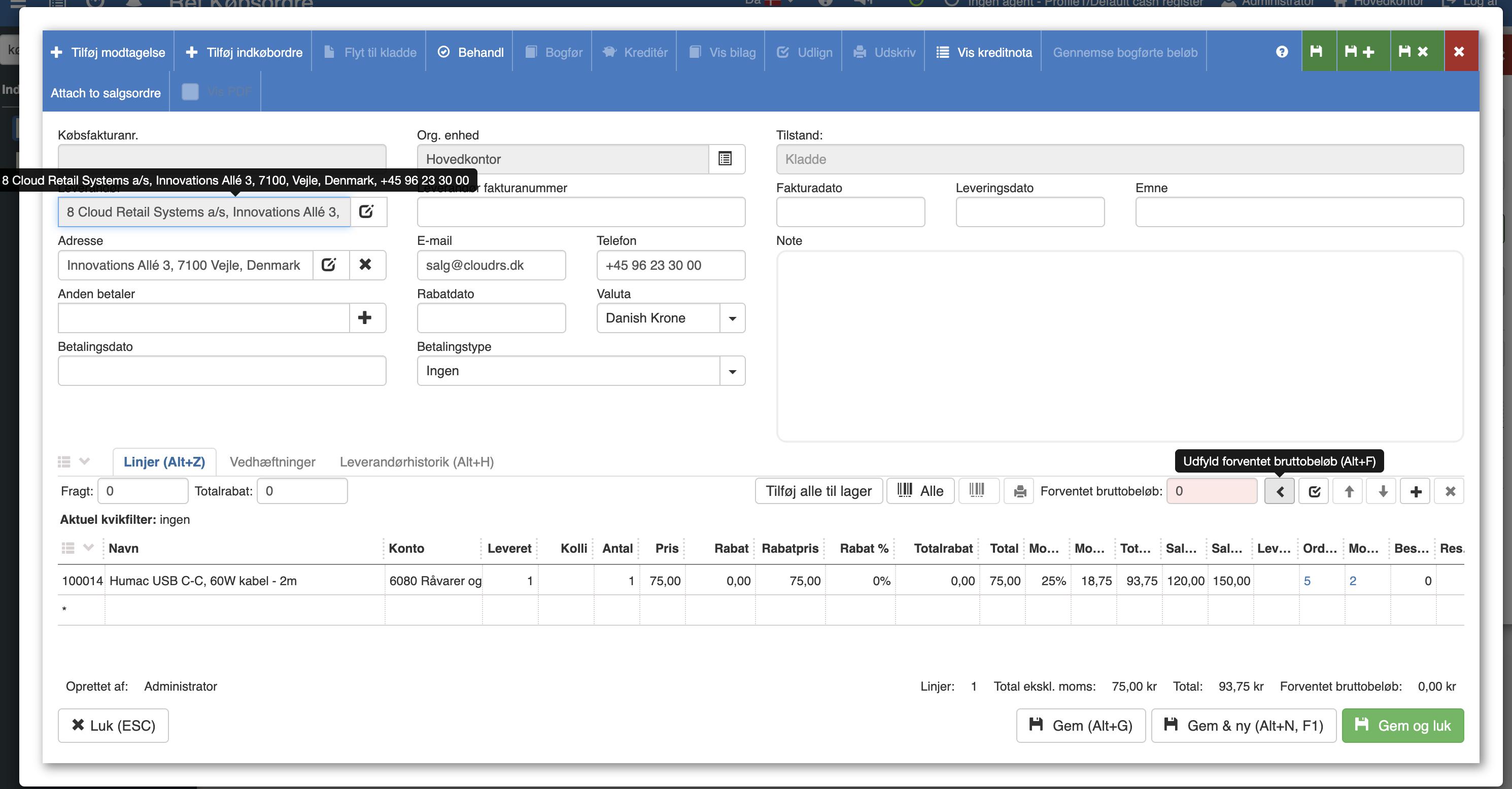Open the Betalingstype dropdown
Screen dimensions: 1512x789
(x=732, y=371)
